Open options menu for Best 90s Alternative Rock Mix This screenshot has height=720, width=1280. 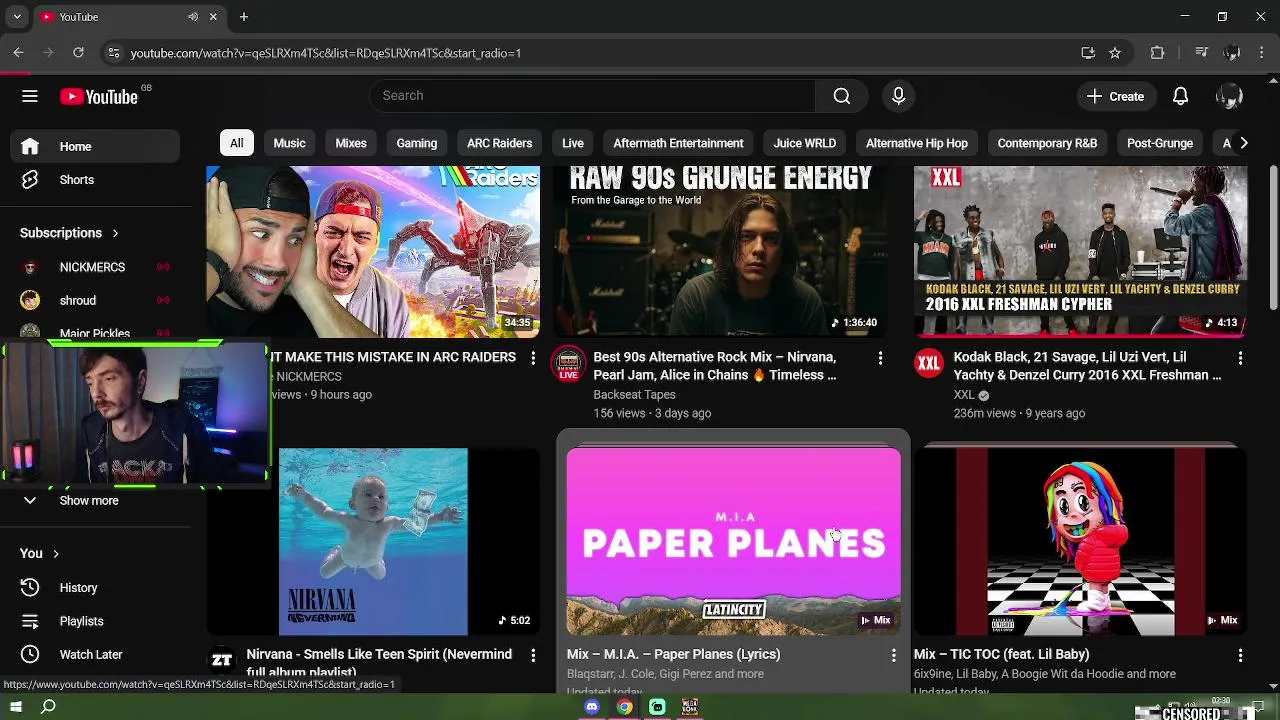[880, 357]
